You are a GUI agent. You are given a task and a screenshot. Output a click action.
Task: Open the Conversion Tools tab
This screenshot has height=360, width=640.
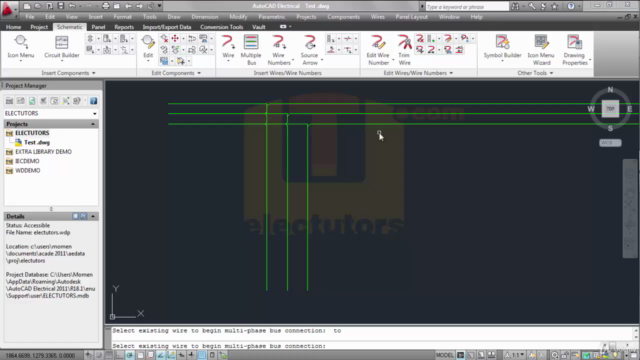222,27
